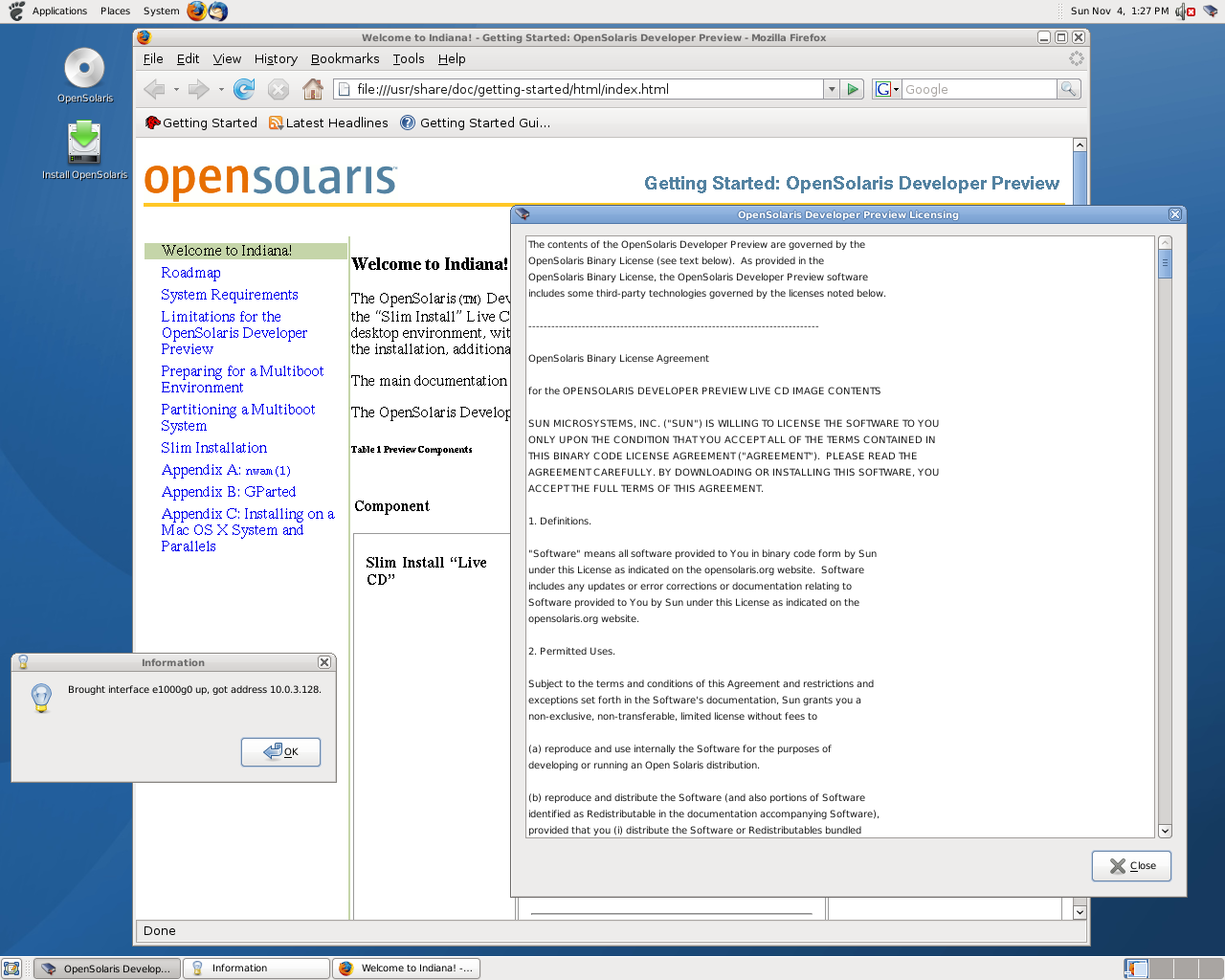Open Firefox Tools menu

(x=409, y=58)
